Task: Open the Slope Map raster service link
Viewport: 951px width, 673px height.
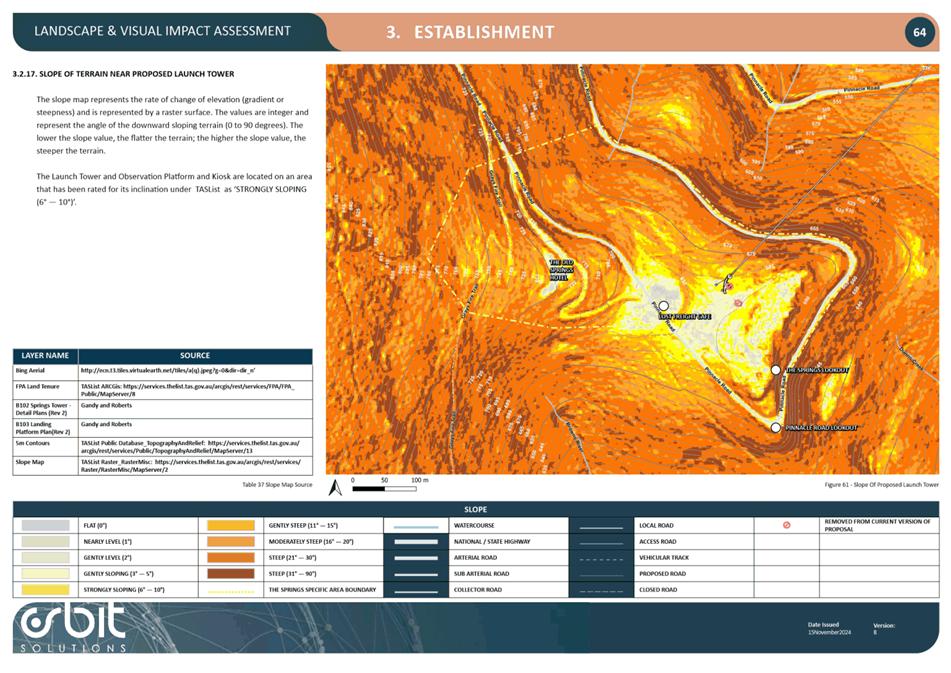Action: [190, 466]
